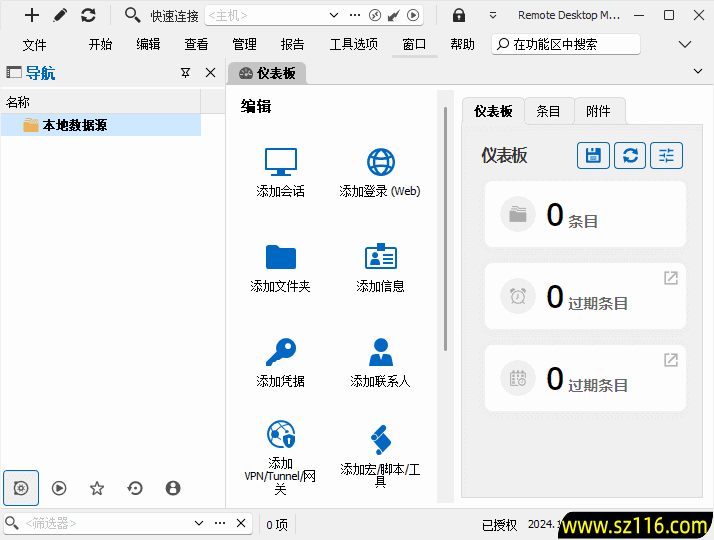Click the ellipsis button in the host box
Viewport: 714px width, 540px height.
[355, 15]
